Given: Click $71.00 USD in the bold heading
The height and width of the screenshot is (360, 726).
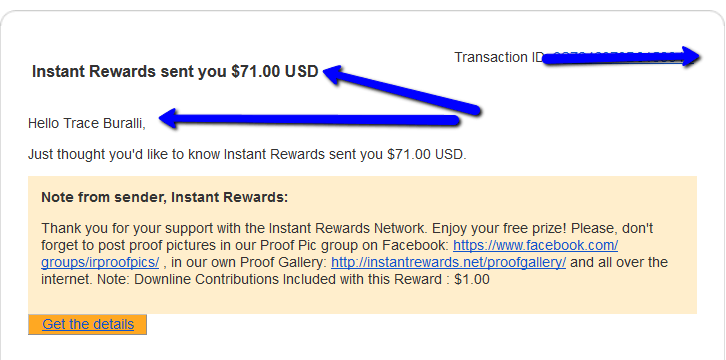Looking at the screenshot, I should (x=275, y=72).
